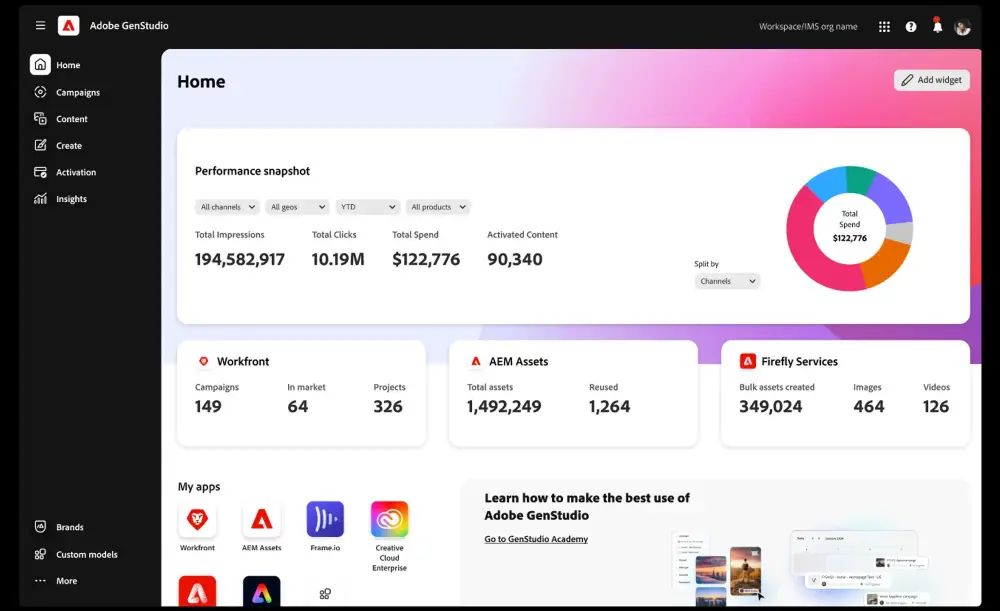1000x611 pixels.
Task: Follow the Go to GenStudio Academy link
Action: (536, 539)
